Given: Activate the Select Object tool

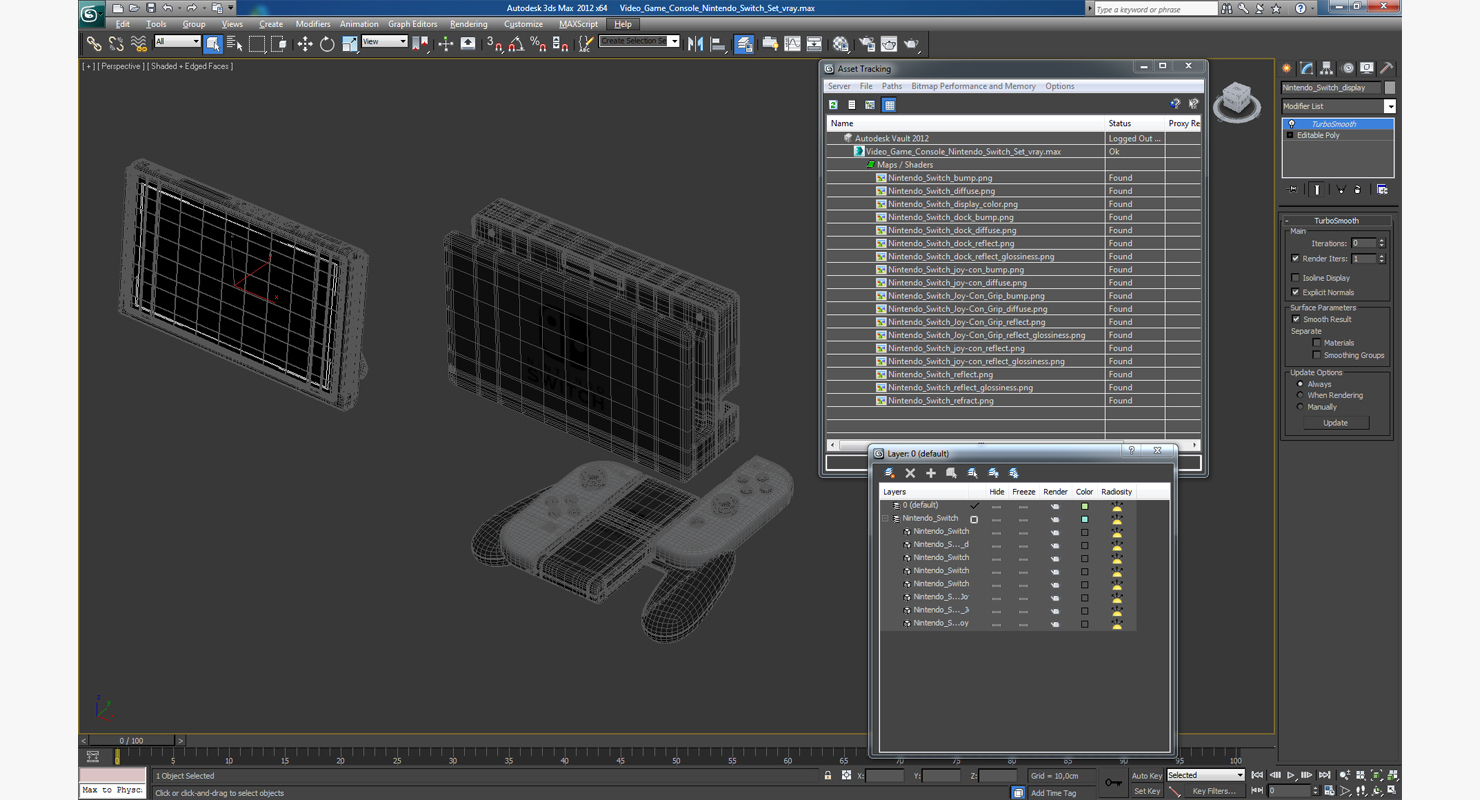Looking at the screenshot, I should click(x=213, y=44).
